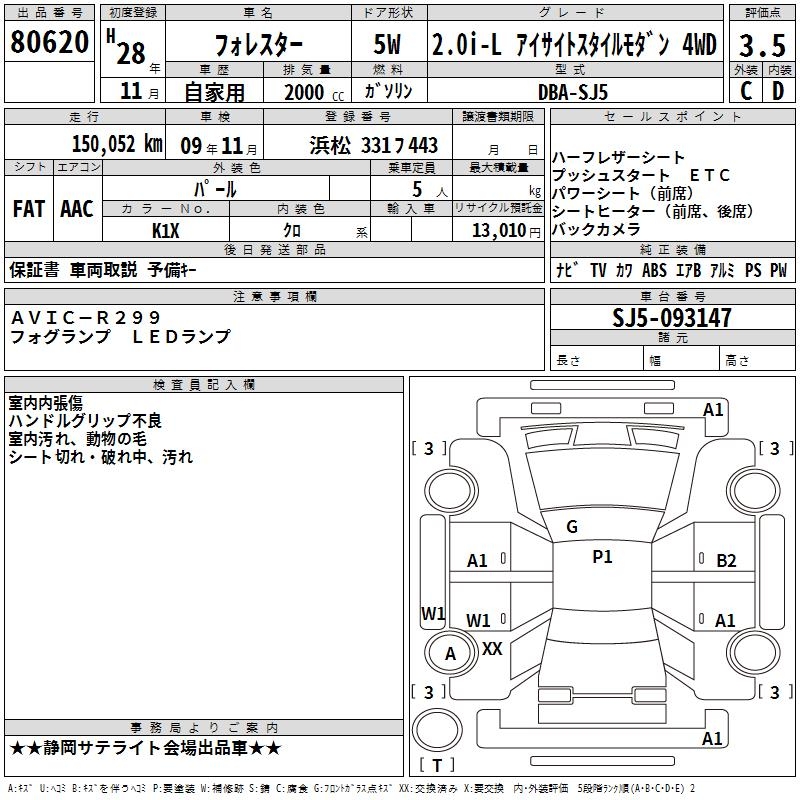The height and width of the screenshot is (800, 800).
Task: Click the XX replaced panel marker
Action: (492, 648)
